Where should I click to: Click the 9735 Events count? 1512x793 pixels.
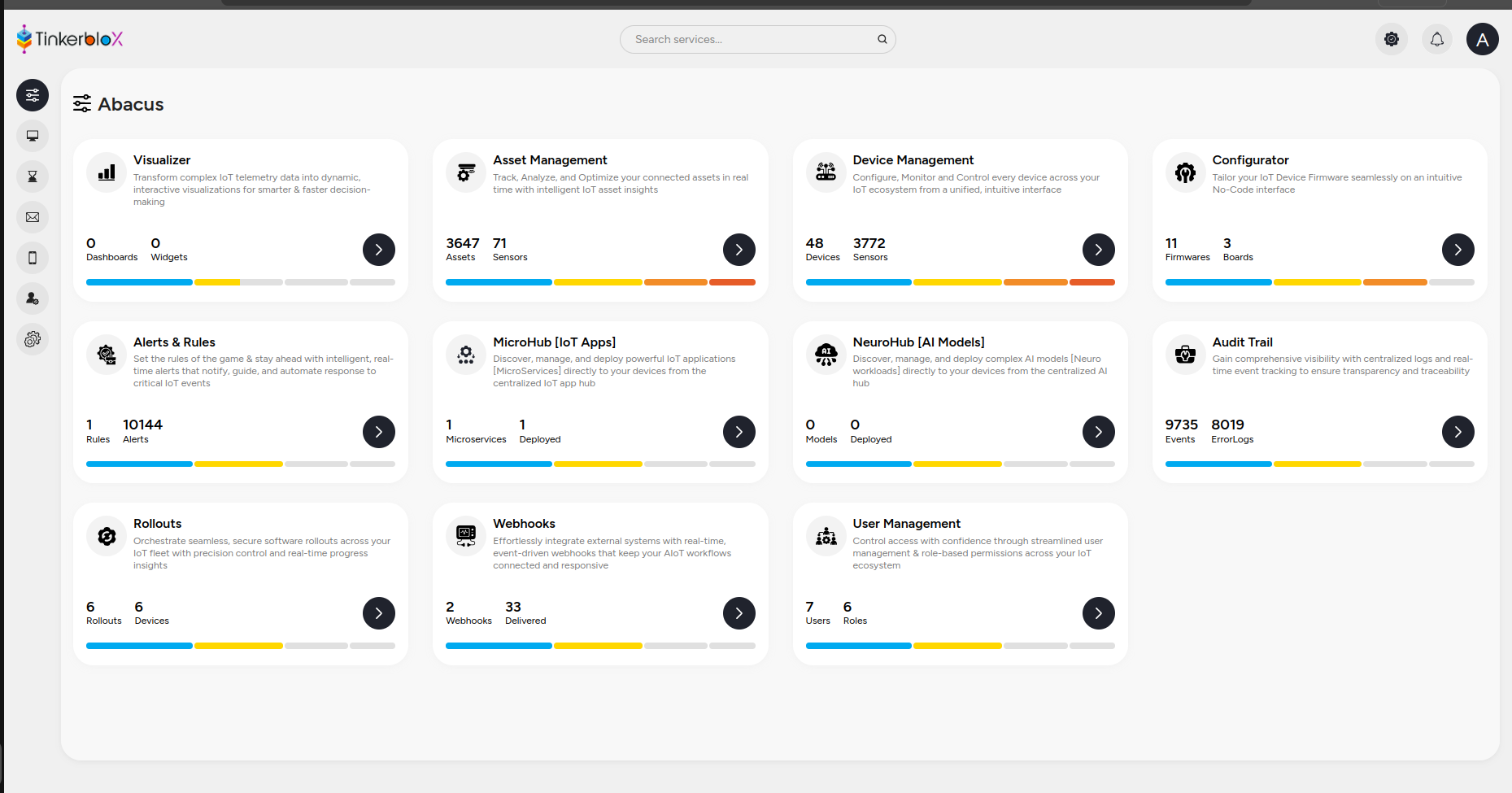tap(1181, 431)
